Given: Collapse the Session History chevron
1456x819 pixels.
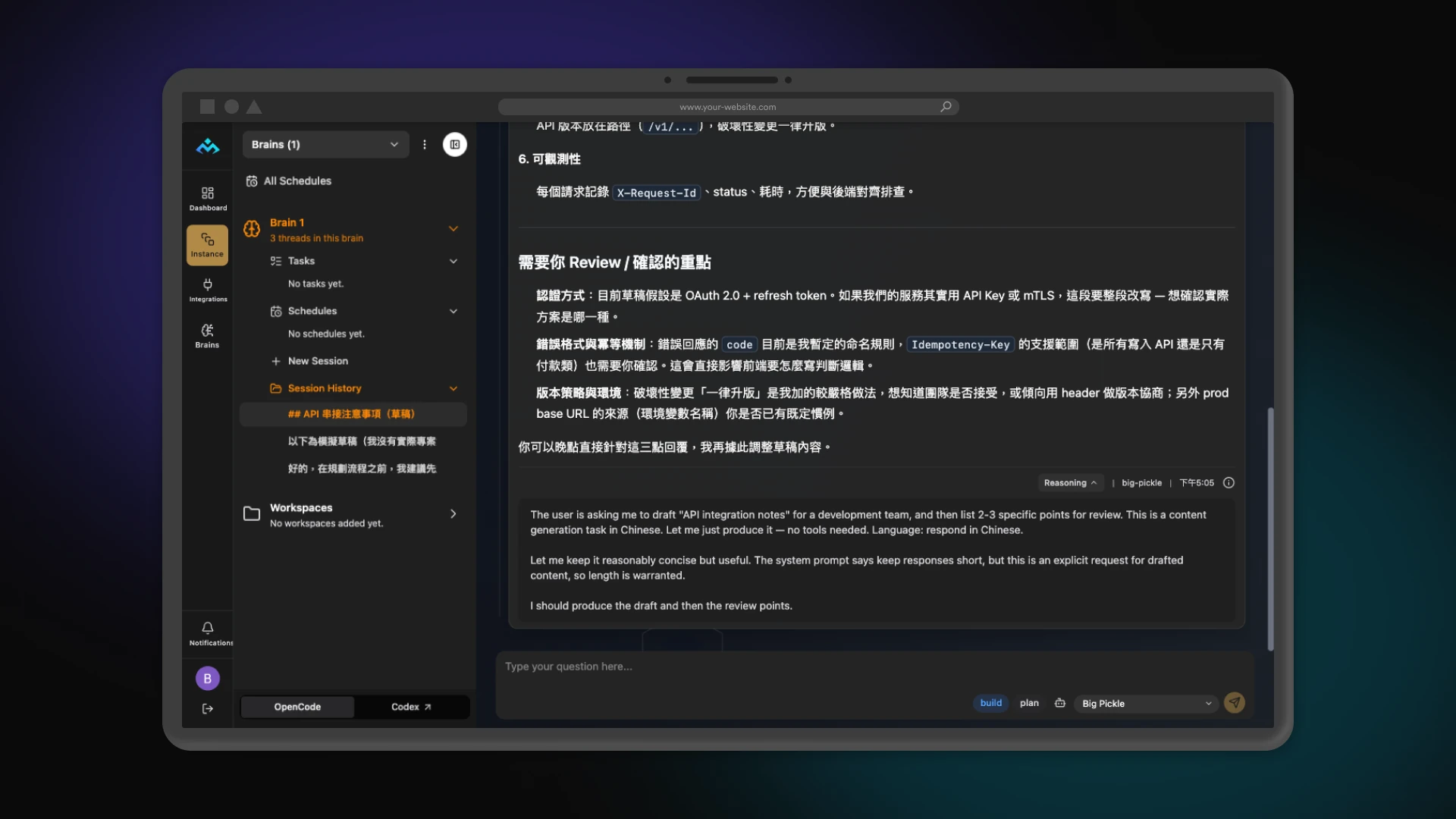Looking at the screenshot, I should click(453, 389).
